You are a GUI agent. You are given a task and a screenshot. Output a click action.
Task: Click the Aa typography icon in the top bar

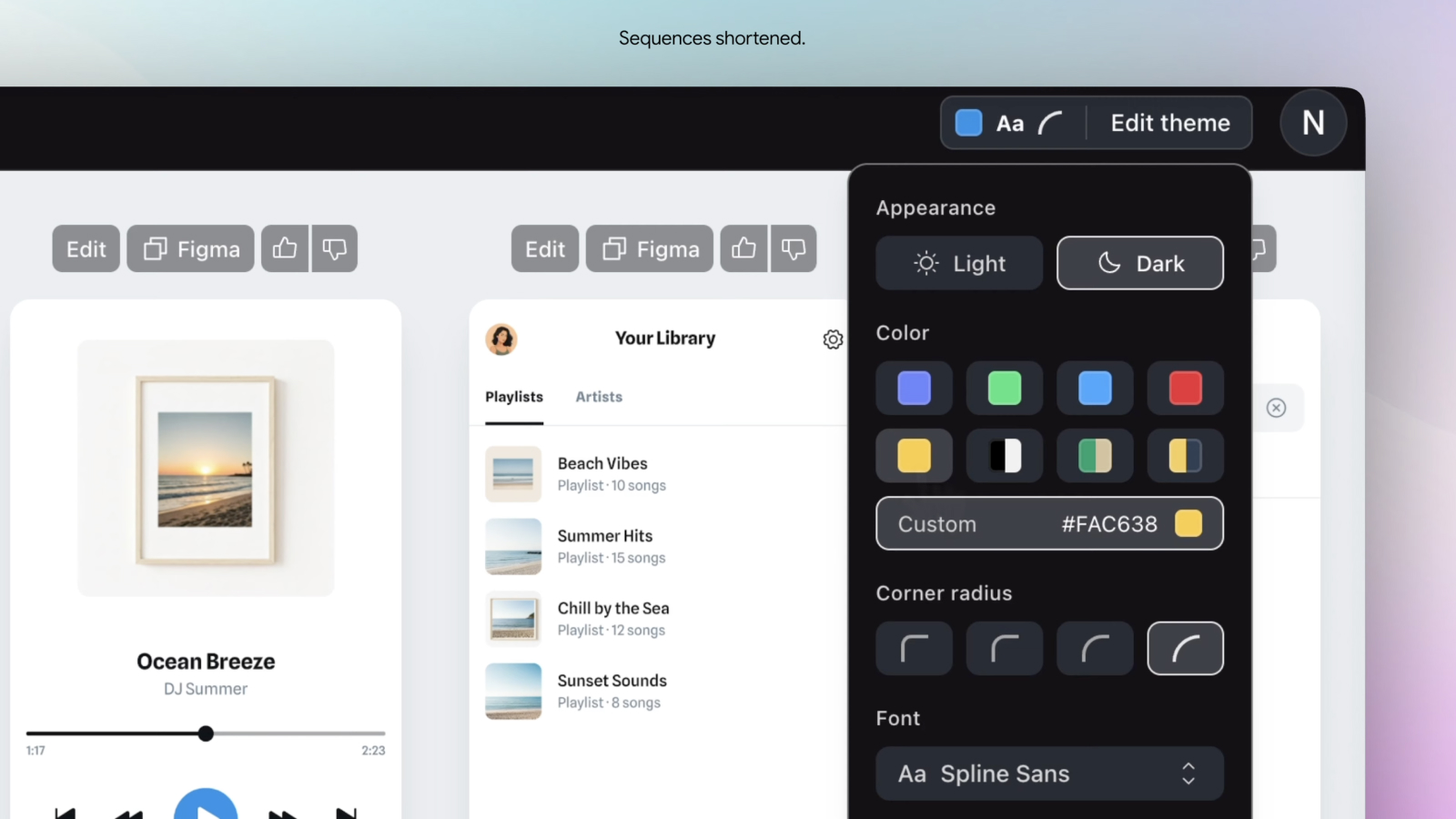1010,122
